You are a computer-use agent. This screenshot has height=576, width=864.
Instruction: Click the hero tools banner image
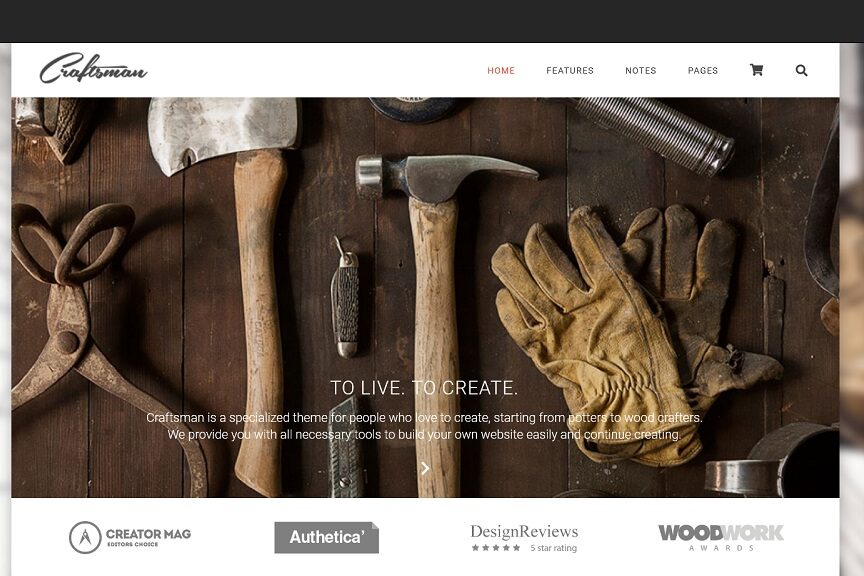425,298
